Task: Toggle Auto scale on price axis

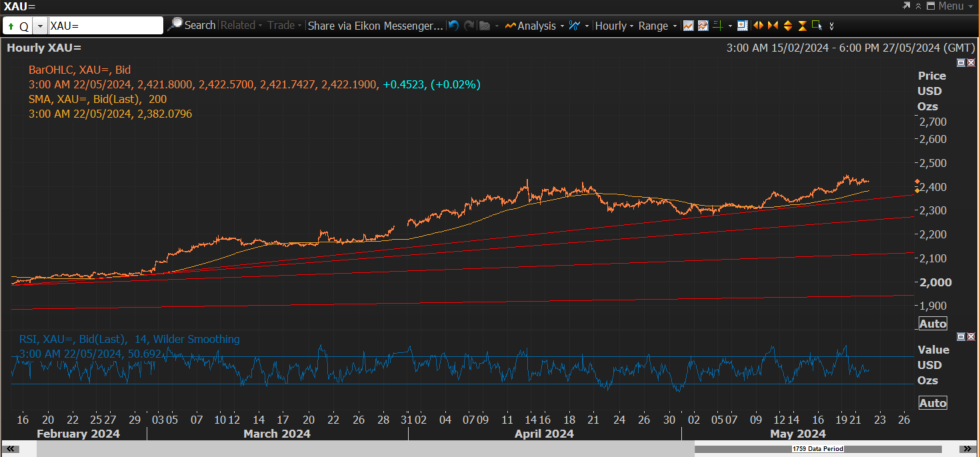Action: tap(932, 323)
